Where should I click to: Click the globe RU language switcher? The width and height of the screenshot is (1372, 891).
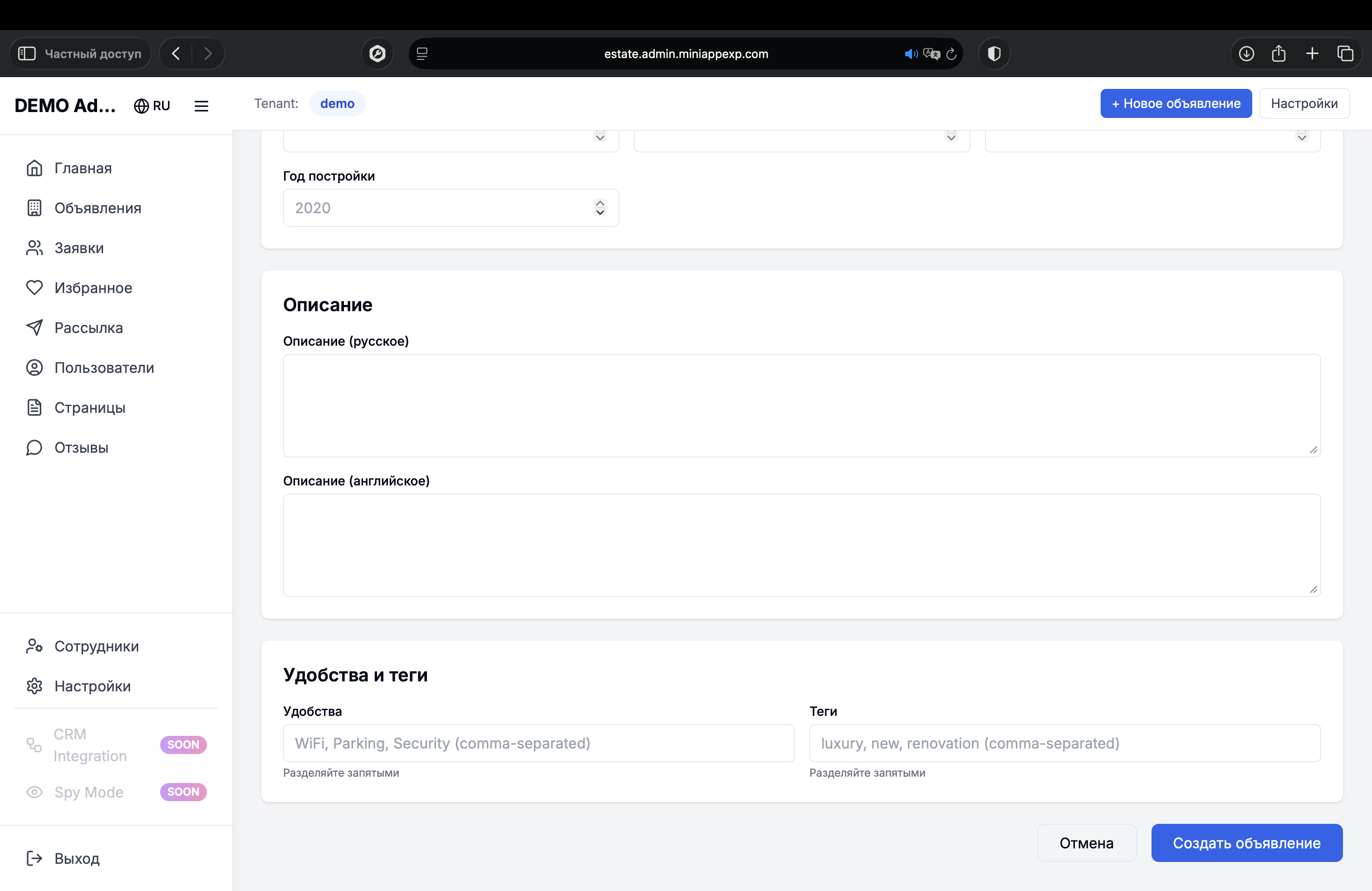click(x=152, y=106)
